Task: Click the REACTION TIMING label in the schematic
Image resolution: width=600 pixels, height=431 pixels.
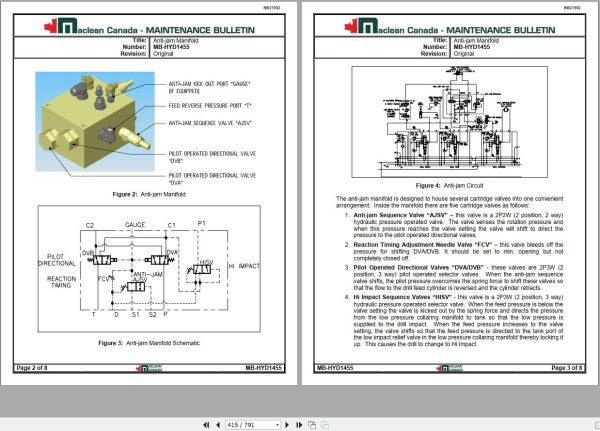Action: [x=61, y=282]
